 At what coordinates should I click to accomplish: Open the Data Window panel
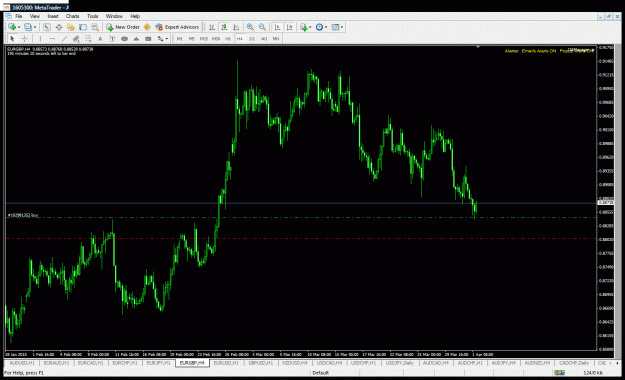click(x=59, y=27)
